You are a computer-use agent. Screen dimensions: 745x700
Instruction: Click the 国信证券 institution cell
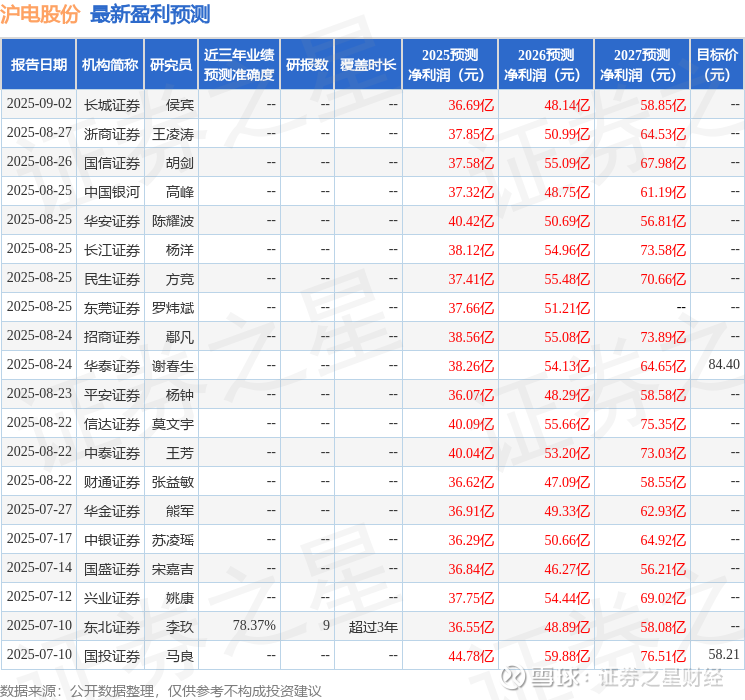112,163
